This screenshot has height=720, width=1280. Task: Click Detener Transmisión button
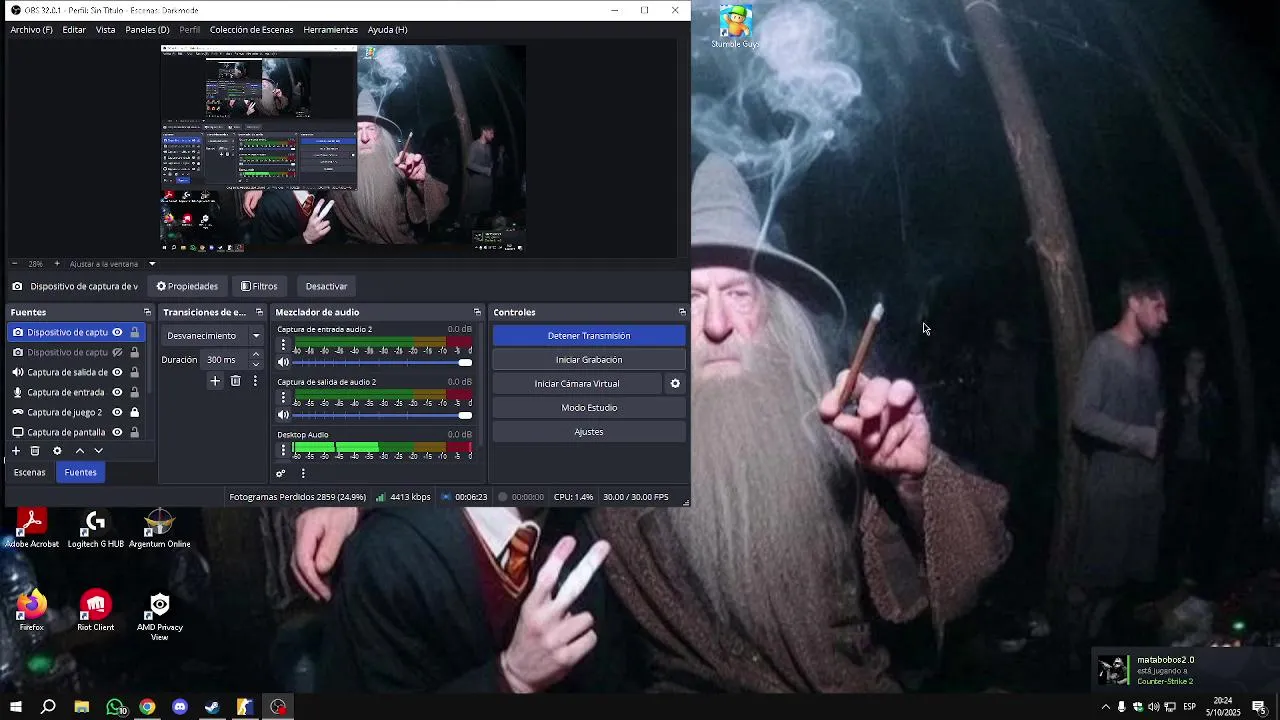589,336
